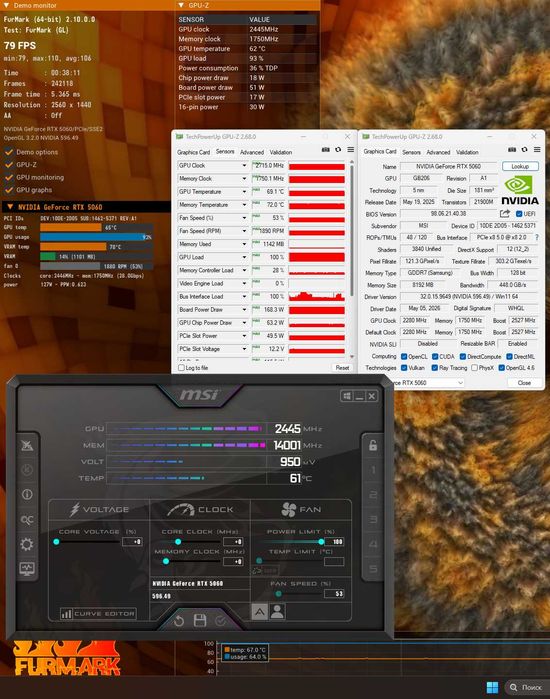The image size is (550, 699).
Task: Open the Windows Start menu
Action: 493,687
